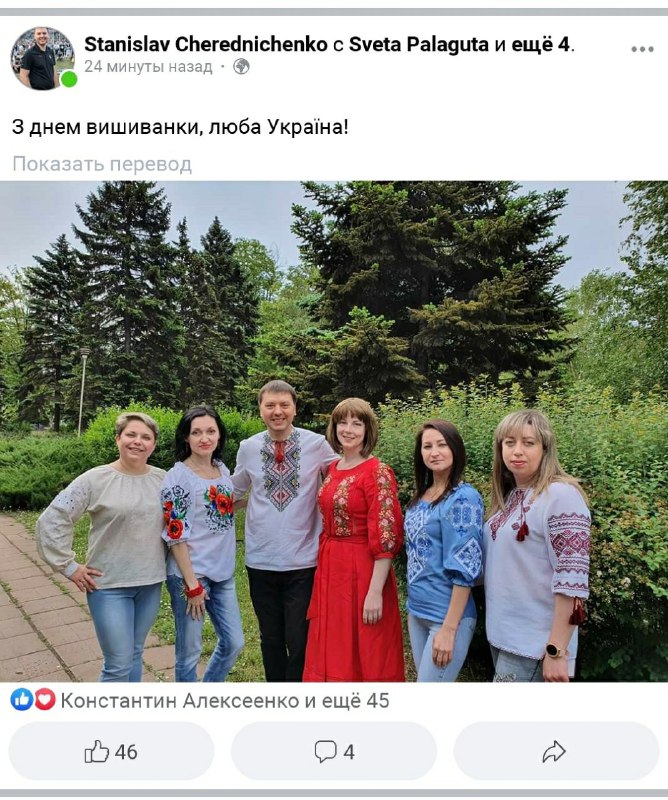Show reactions list 'Константин Алексеенко и ещё 45'
668x800 pixels.
click(225, 701)
